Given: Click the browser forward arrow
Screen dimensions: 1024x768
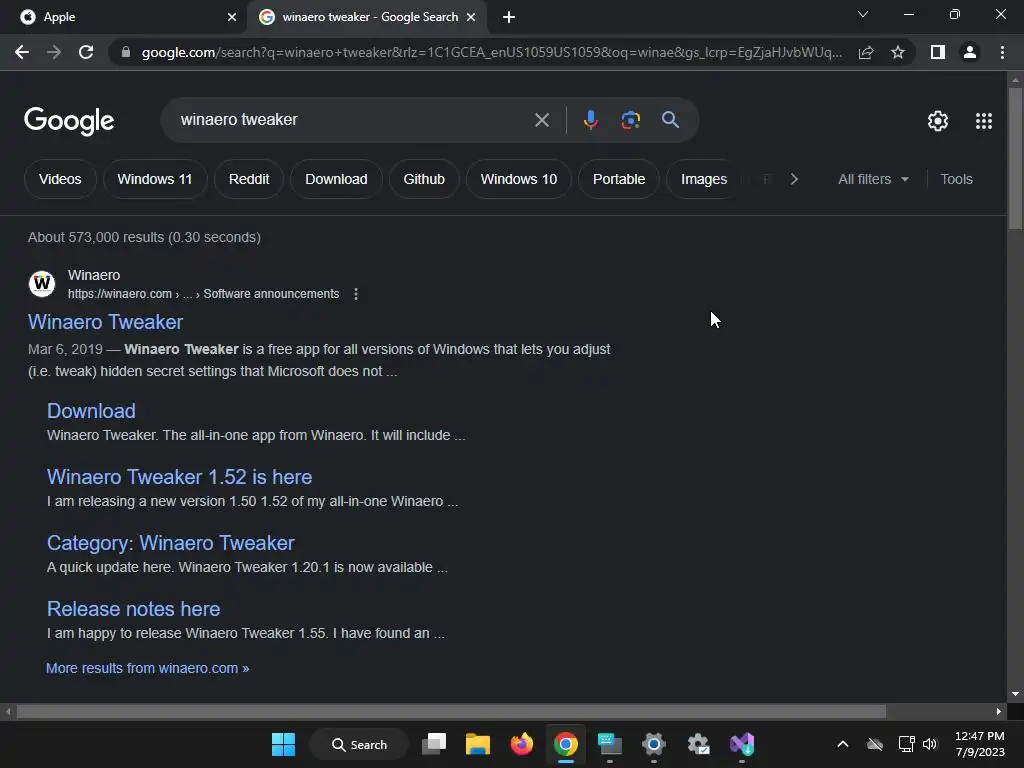Looking at the screenshot, I should click(x=54, y=52).
